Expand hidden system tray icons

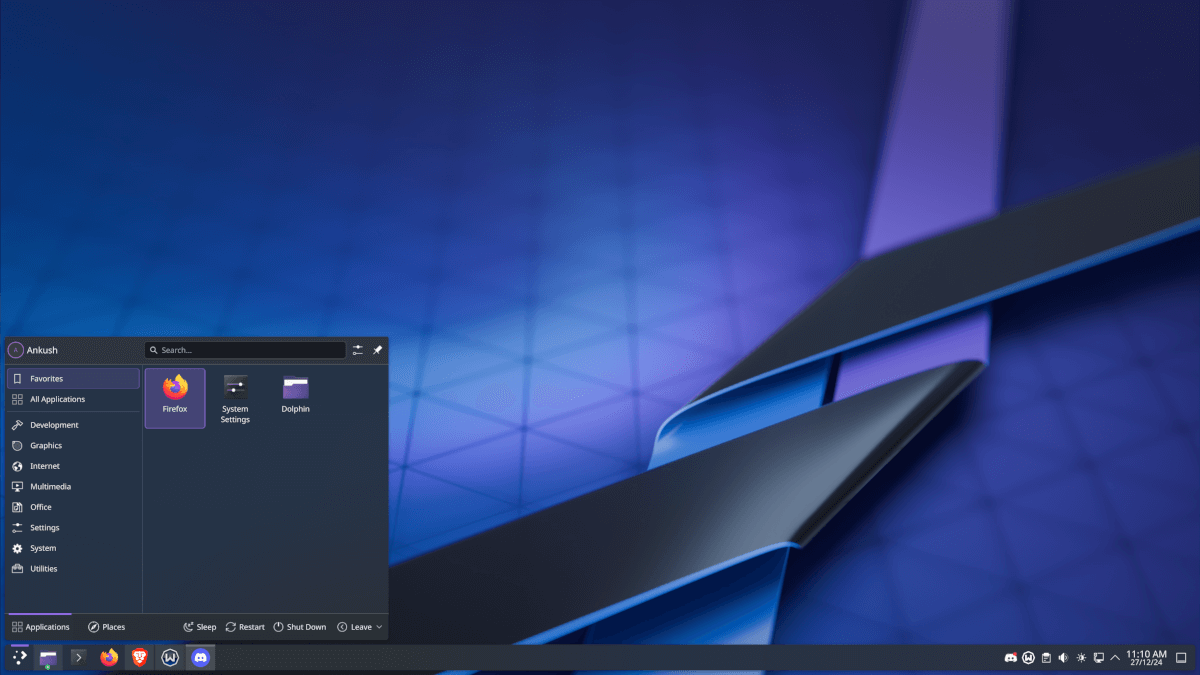tap(1115, 657)
